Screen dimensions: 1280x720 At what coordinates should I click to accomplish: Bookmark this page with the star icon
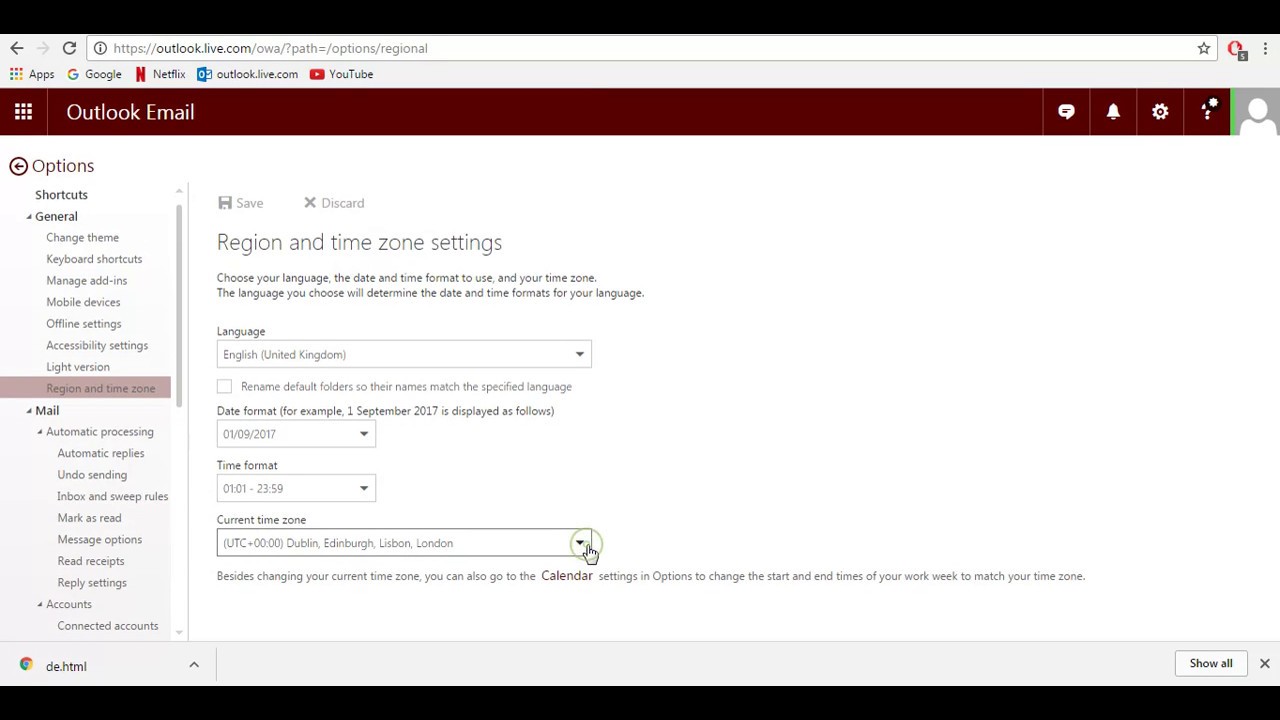[1204, 48]
